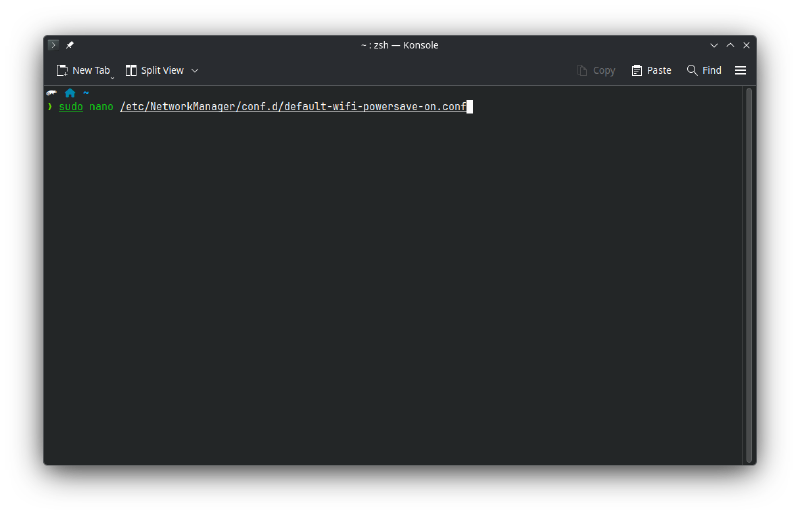Click the 'nano' command text

pyautogui.click(x=101, y=106)
